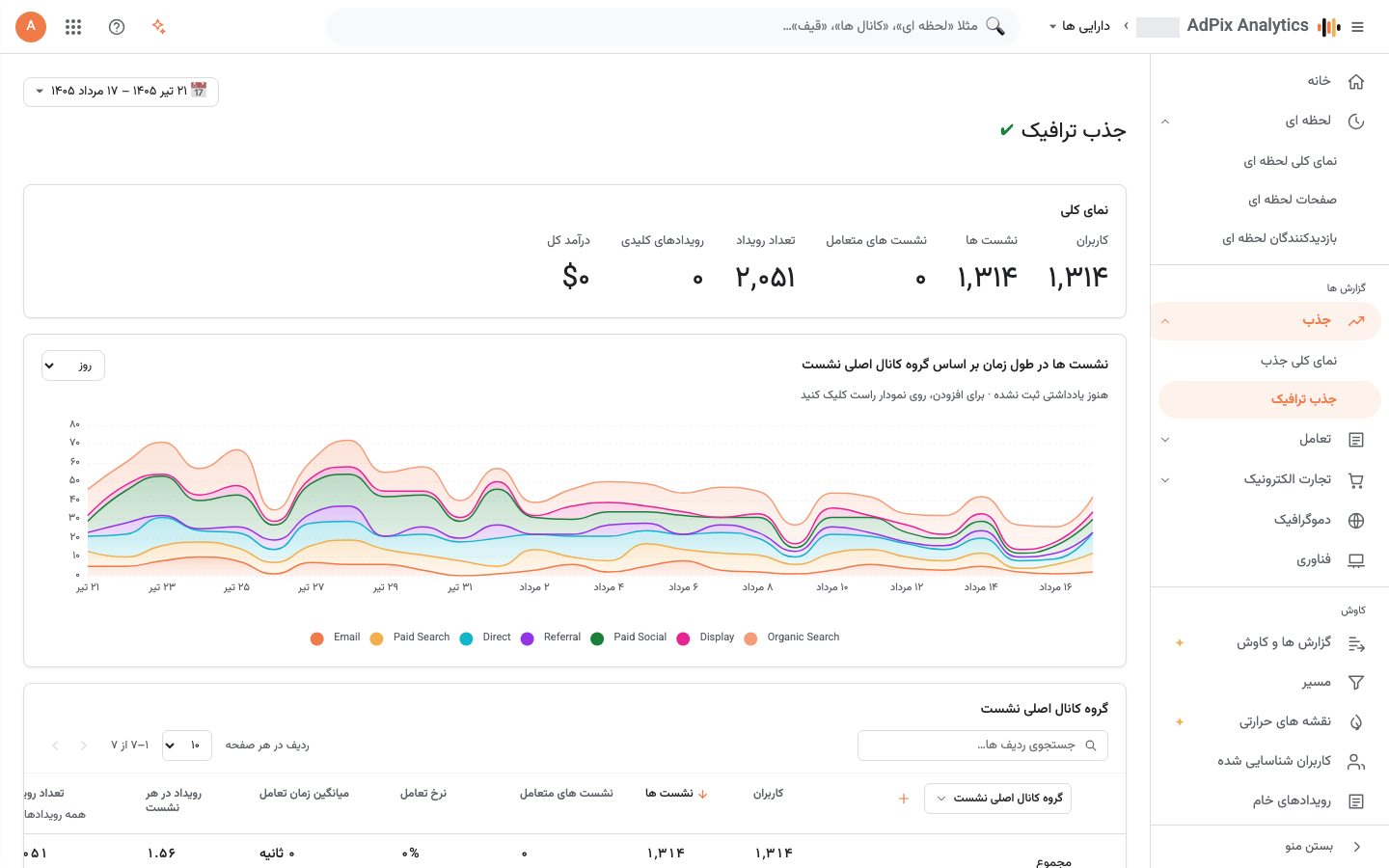The width and height of the screenshot is (1389, 868).
Task: Click the flame icon beside نقشه های حرارتی
Action: (1356, 721)
